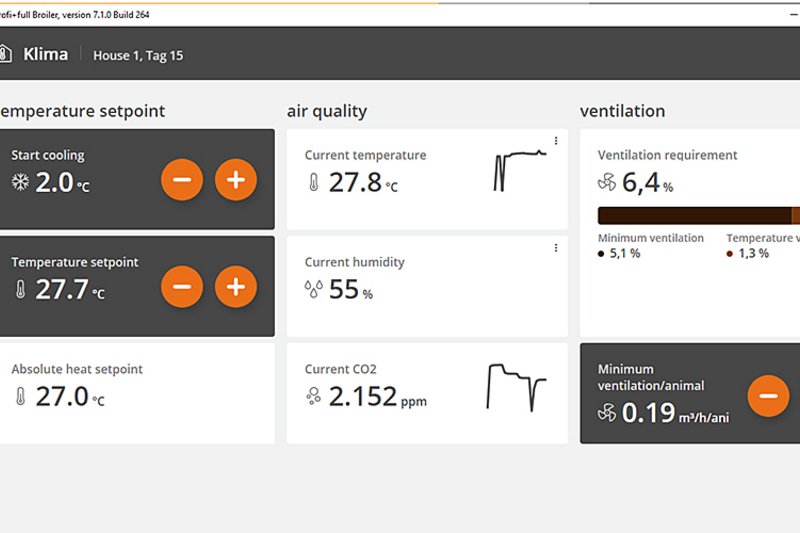The width and height of the screenshot is (800, 533).
Task: Decrease the Start cooling value
Action: 182,181
